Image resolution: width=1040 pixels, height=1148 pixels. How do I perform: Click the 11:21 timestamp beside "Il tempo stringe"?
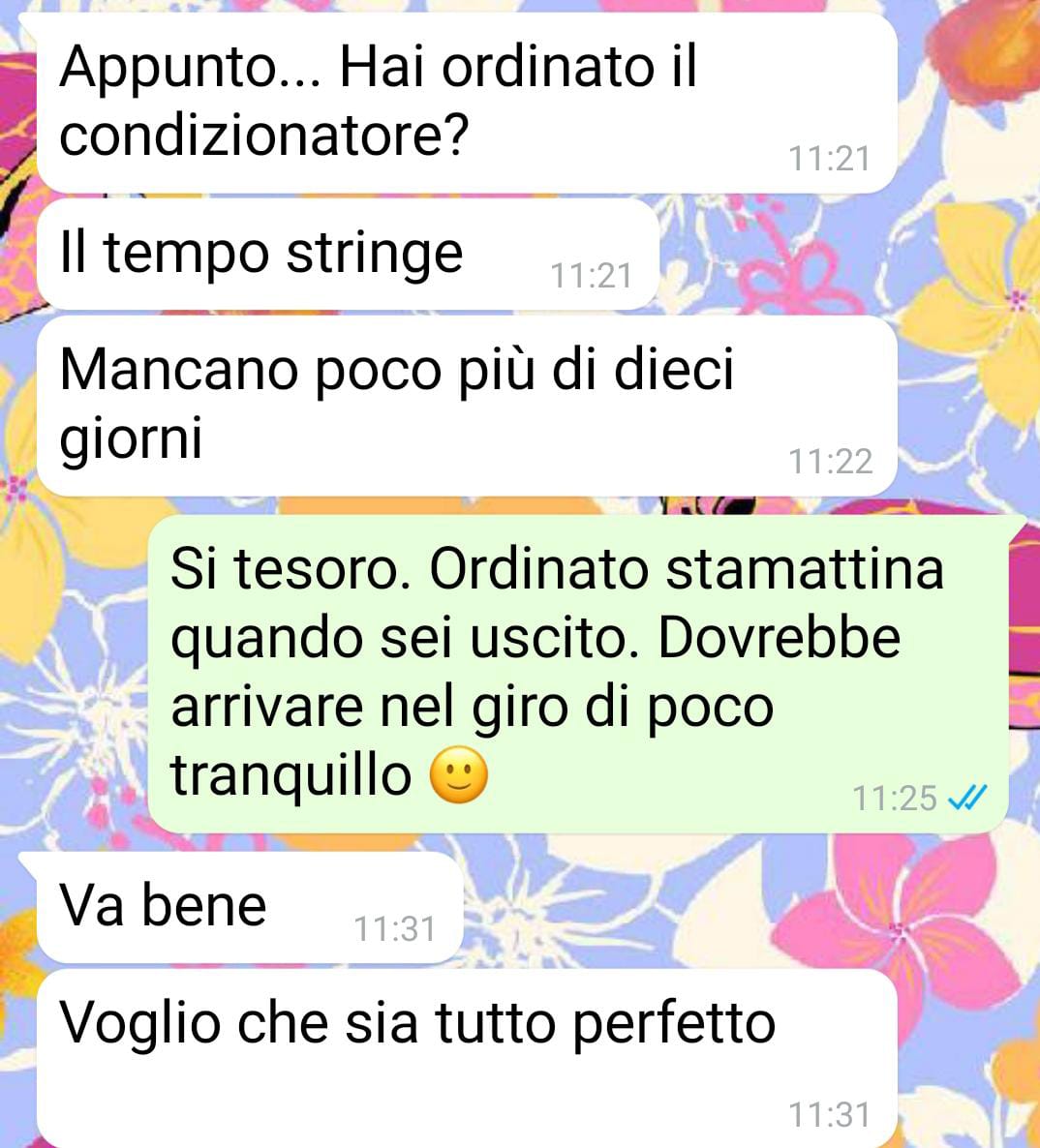(x=591, y=276)
